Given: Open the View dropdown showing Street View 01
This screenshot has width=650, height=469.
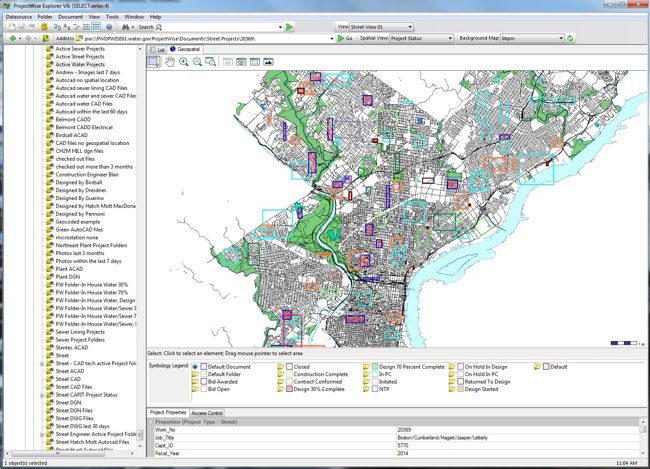Looking at the screenshot, I should click(382, 27).
